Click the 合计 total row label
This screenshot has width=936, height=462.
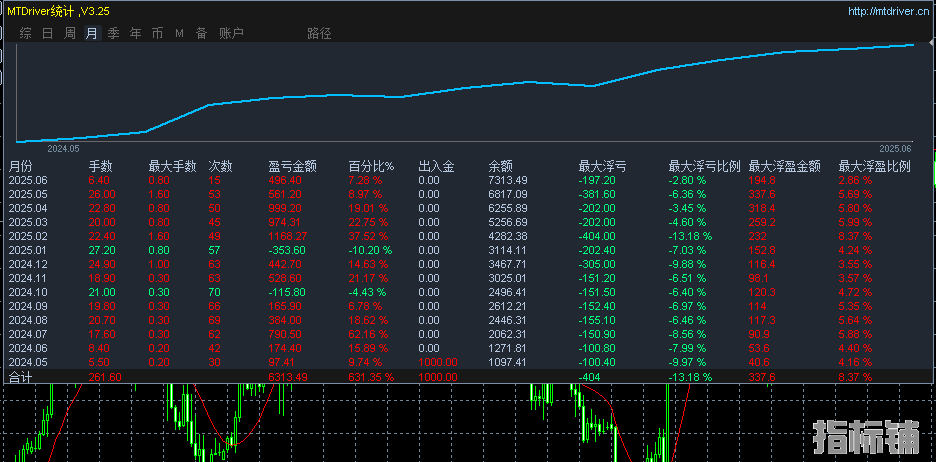click(x=19, y=377)
